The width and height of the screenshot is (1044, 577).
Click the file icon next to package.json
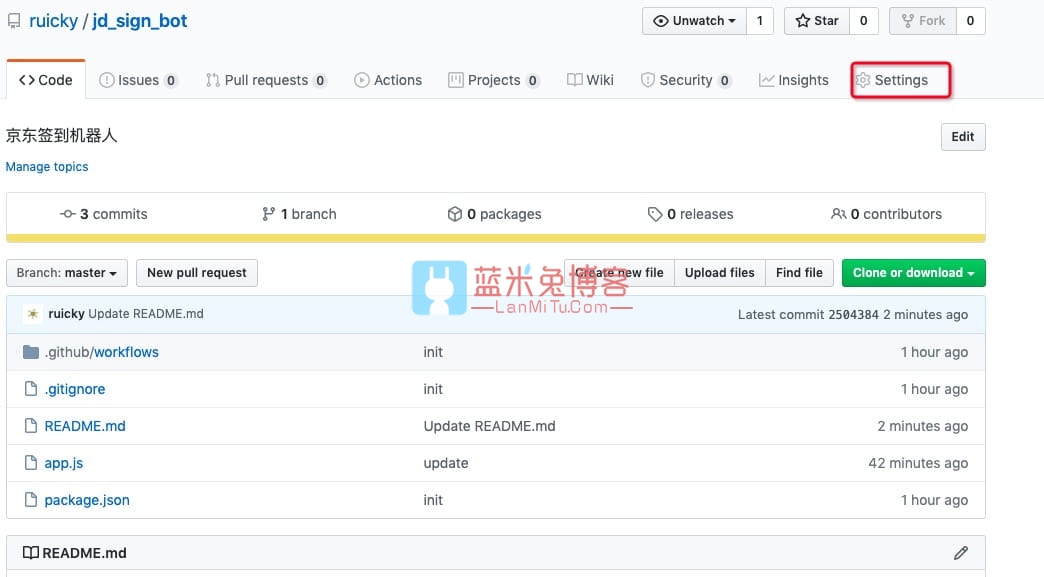click(x=31, y=500)
